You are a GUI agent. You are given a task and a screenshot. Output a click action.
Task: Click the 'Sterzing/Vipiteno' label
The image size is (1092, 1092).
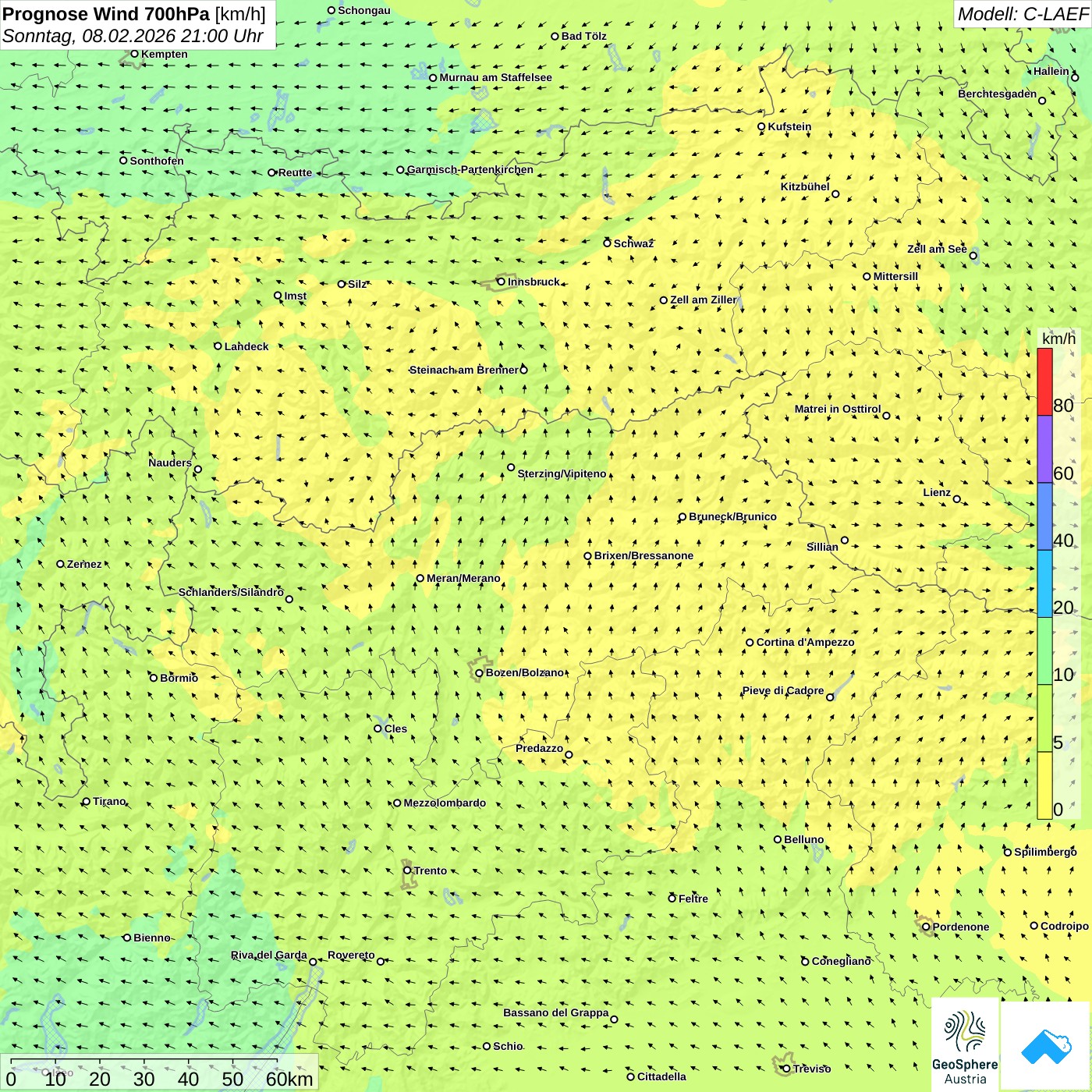[562, 473]
